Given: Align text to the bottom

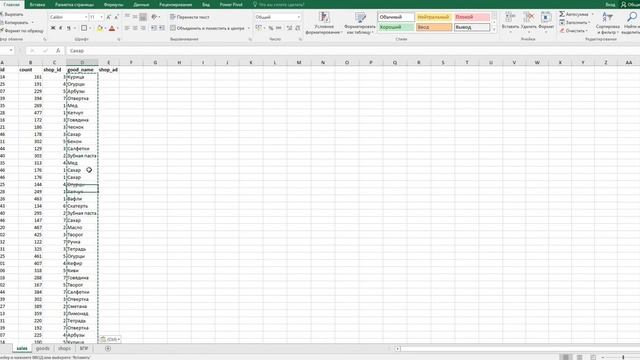Looking at the screenshot, I should click(143, 17).
